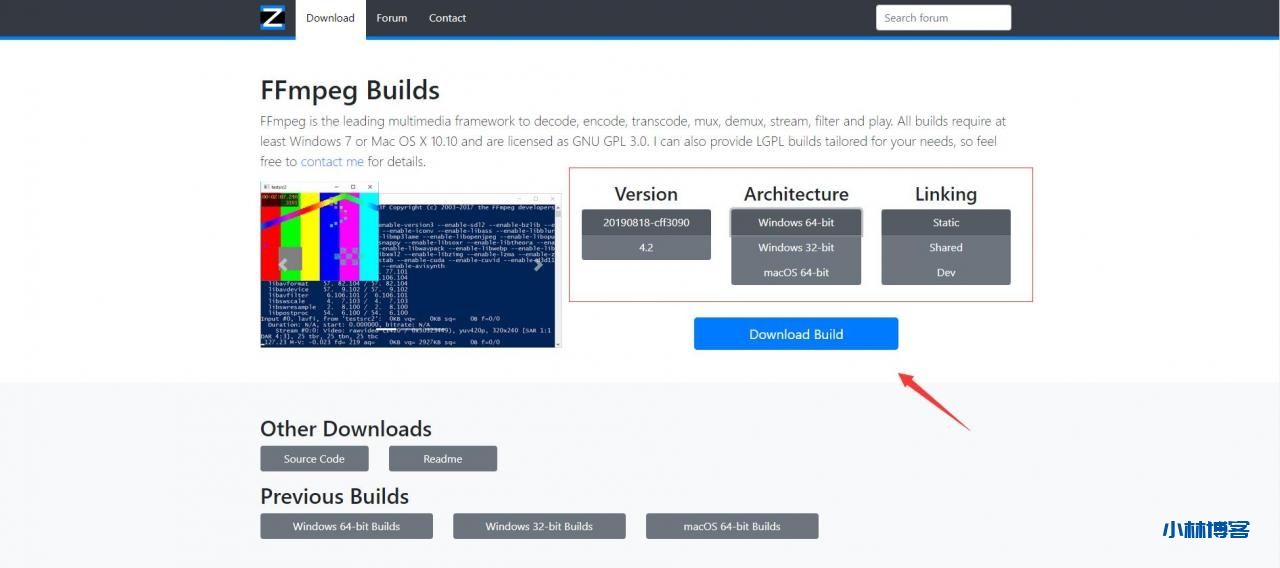This screenshot has height=568, width=1280.
Task: Open the Forum page
Action: (392, 18)
